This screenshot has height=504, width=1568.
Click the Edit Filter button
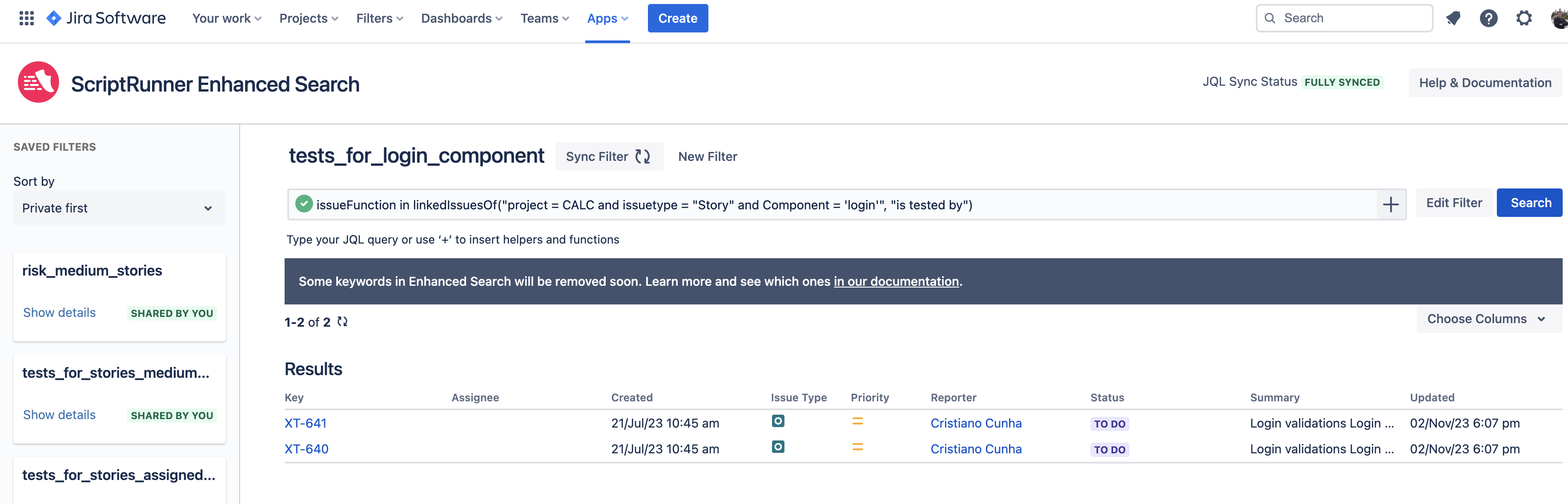(1454, 203)
